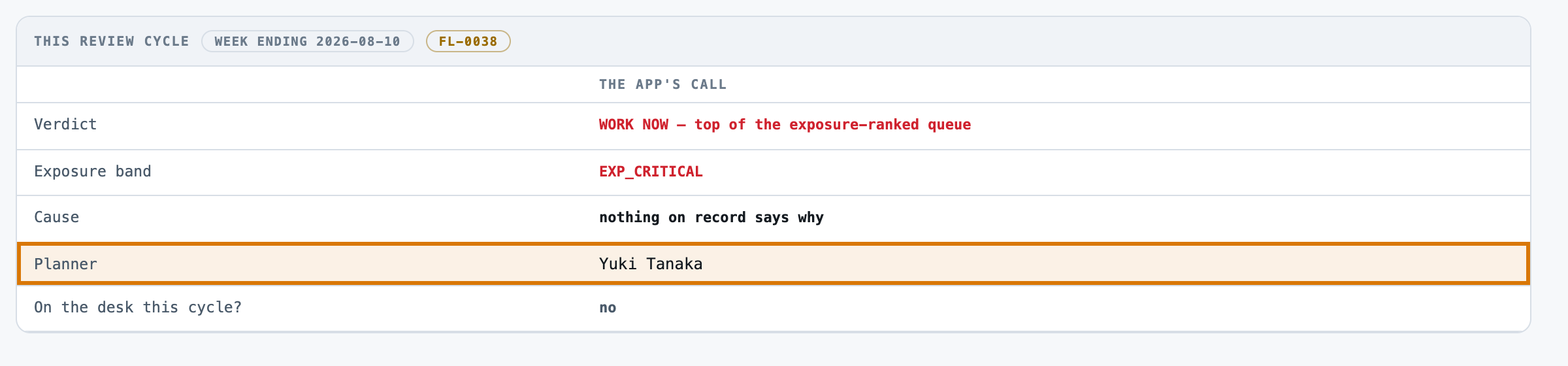
Task: Click the Yuki Tanaka planner name
Action: (x=651, y=264)
